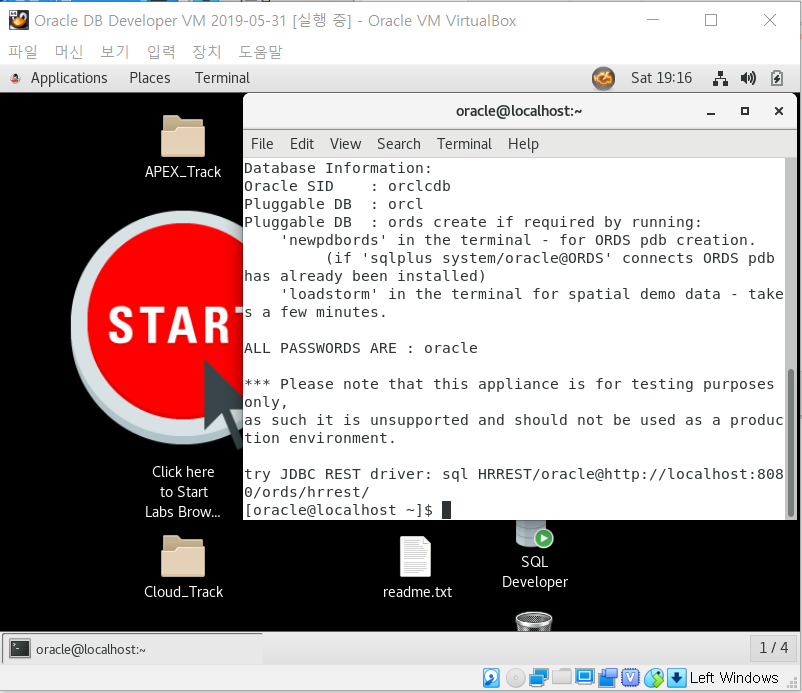The width and height of the screenshot is (802, 693).
Task: Click 'Database Information:' line
Action: pyautogui.click(x=338, y=168)
